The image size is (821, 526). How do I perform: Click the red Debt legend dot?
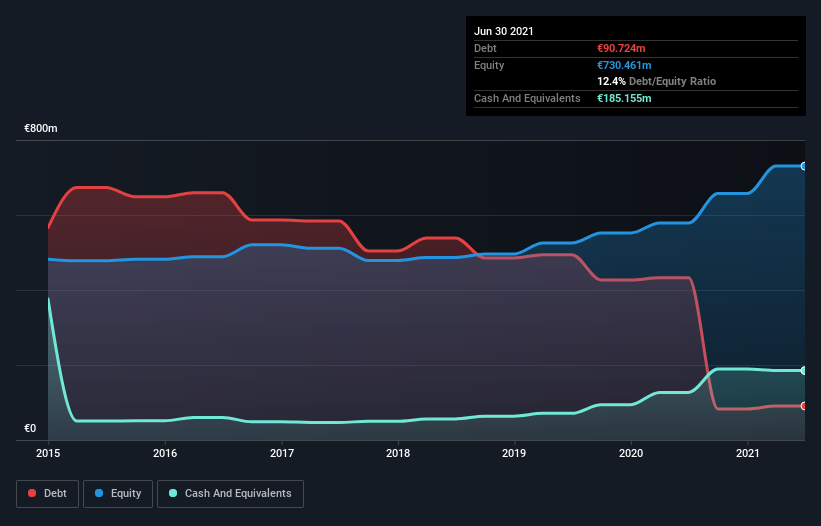[32, 493]
